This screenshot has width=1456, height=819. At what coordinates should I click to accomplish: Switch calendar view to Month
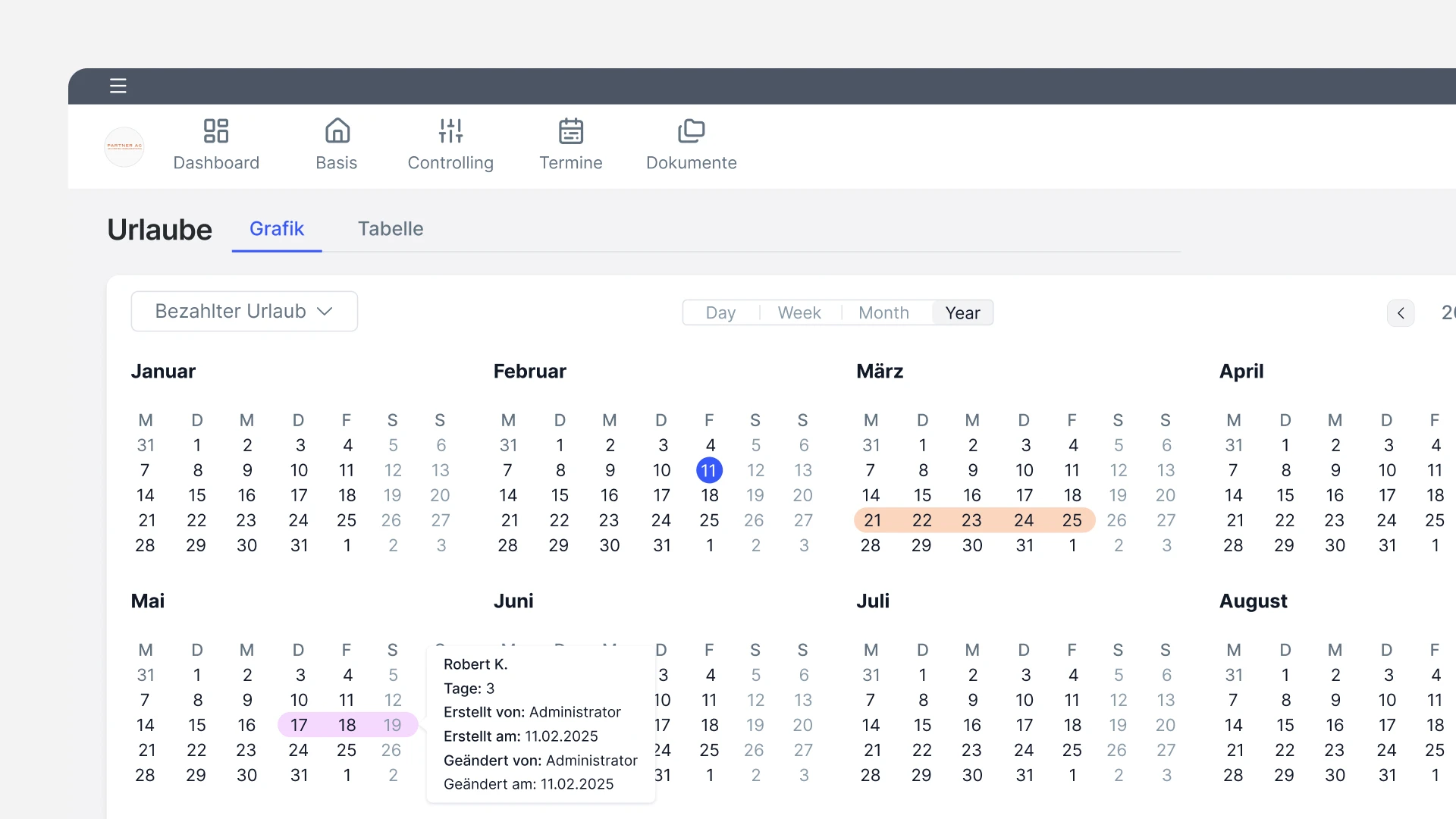(883, 312)
